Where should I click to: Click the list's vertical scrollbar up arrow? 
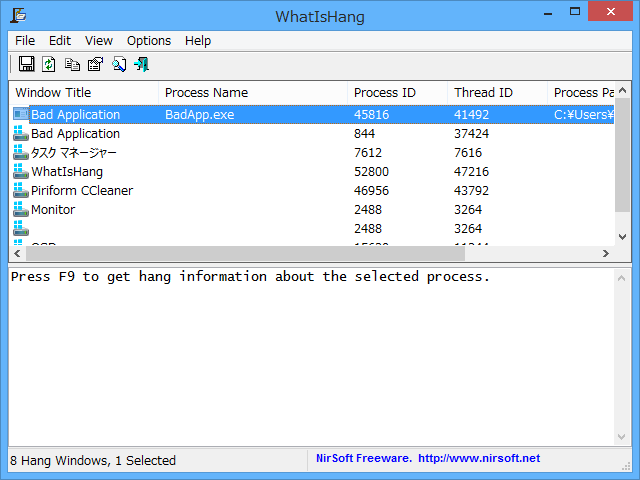tap(622, 90)
